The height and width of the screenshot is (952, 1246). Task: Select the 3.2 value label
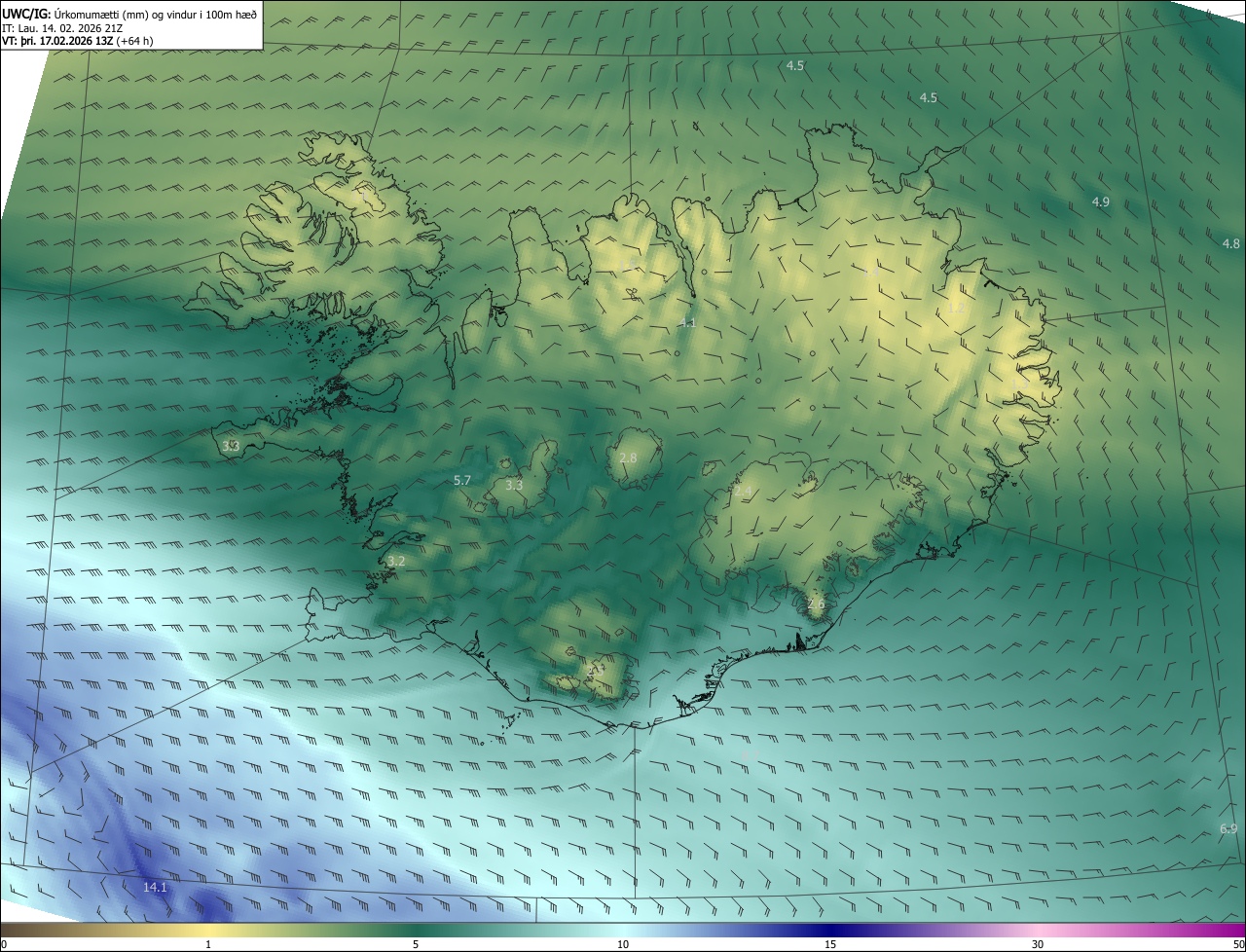396,561
